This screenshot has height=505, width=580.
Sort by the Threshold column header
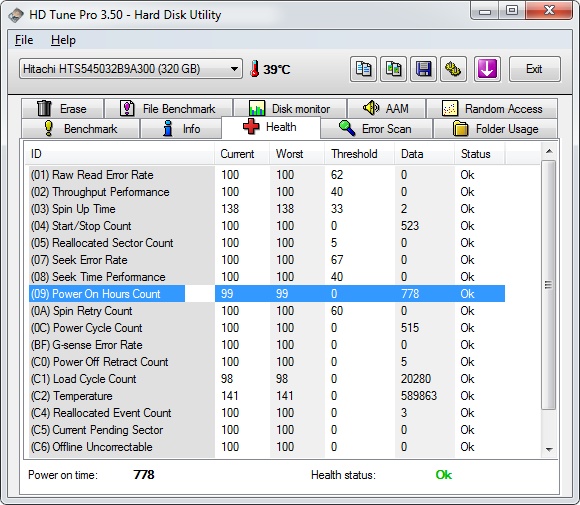354,154
